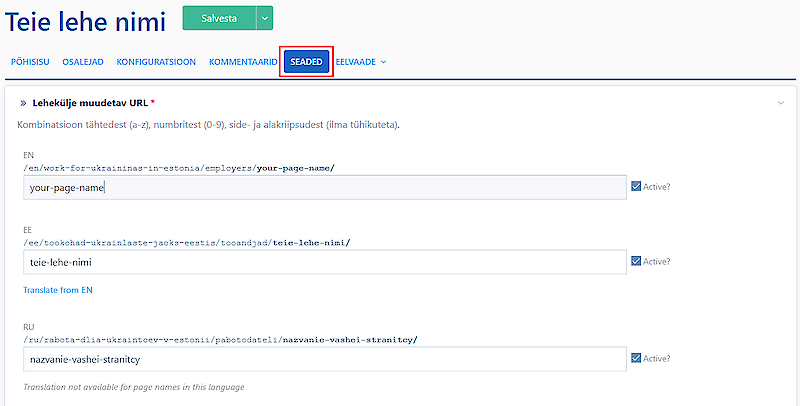This screenshot has width=800, height=406.
Task: Switch to the PÕHISISU tab
Action: tap(30, 62)
